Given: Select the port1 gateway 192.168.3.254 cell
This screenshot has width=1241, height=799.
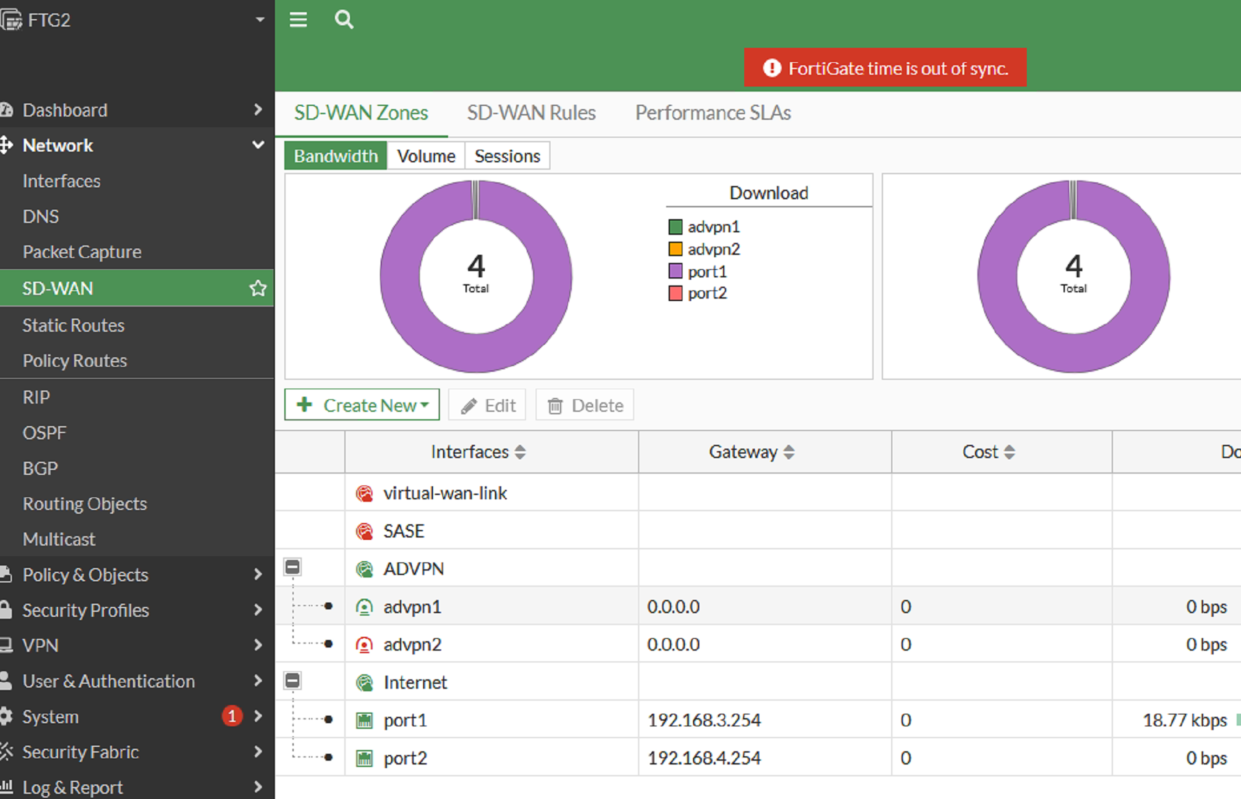Looking at the screenshot, I should tap(765, 720).
